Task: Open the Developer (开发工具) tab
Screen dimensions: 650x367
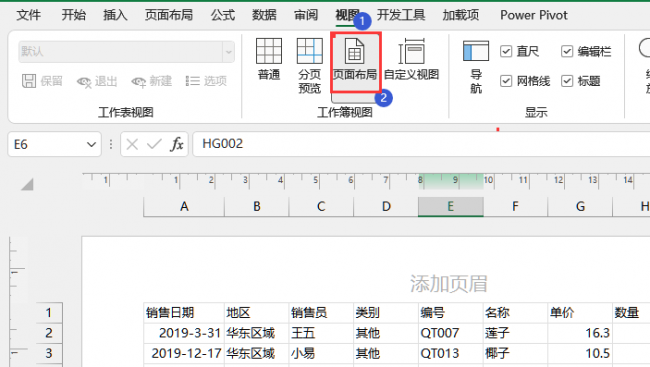Action: pyautogui.click(x=401, y=15)
